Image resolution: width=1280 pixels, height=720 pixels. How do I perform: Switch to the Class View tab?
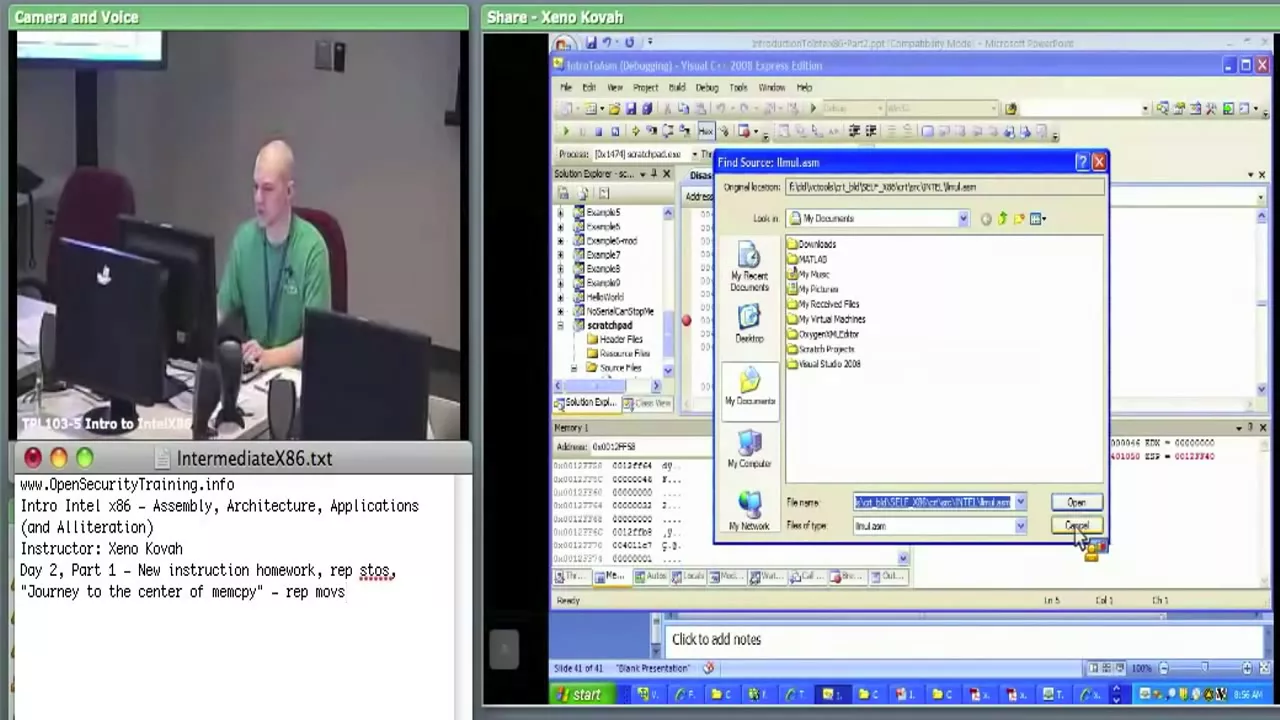[647, 403]
